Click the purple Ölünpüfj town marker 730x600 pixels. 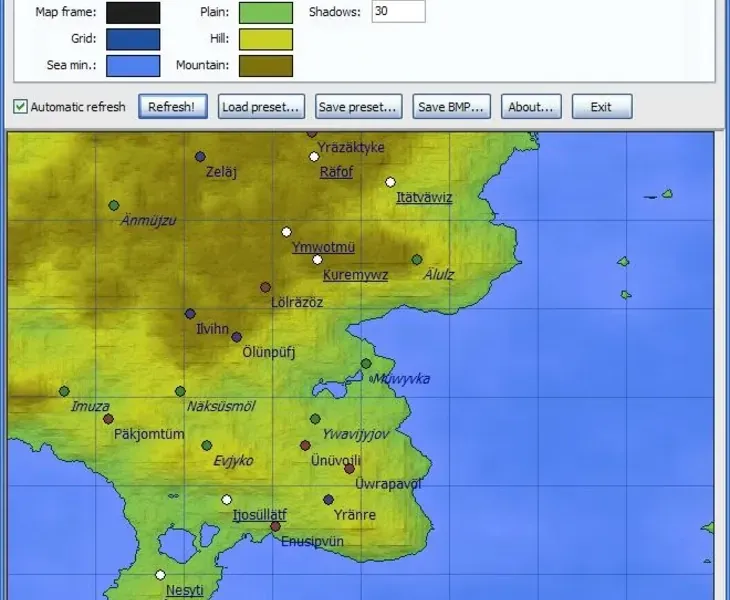(237, 337)
